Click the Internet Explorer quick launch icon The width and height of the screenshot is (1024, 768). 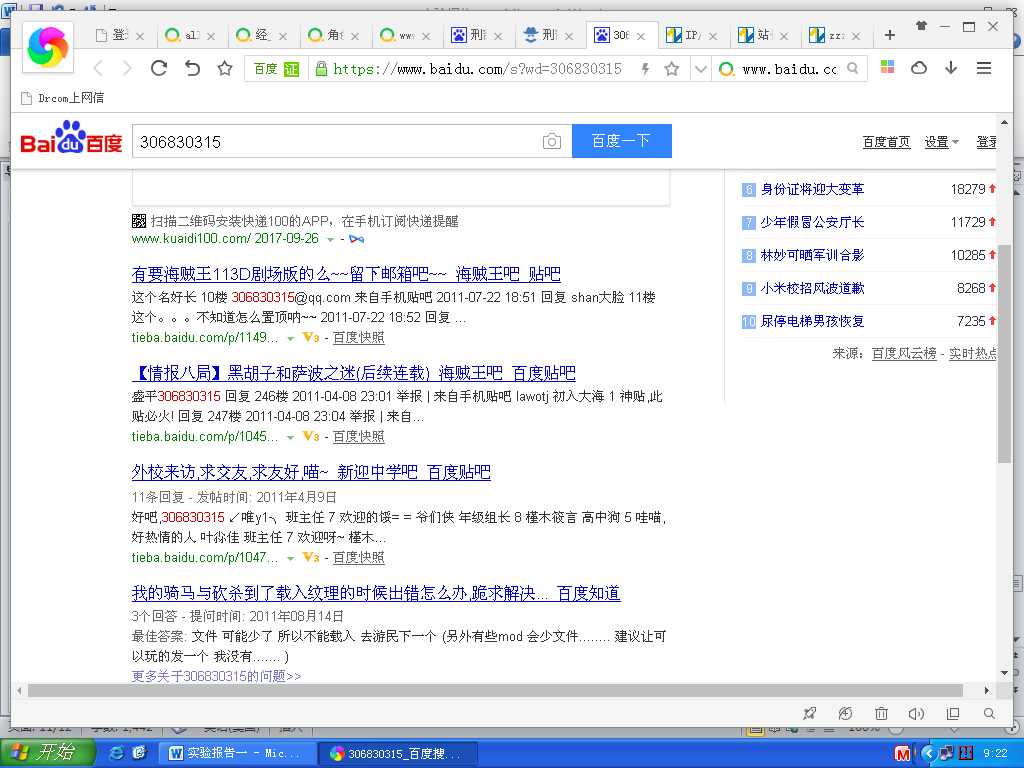(x=117, y=753)
